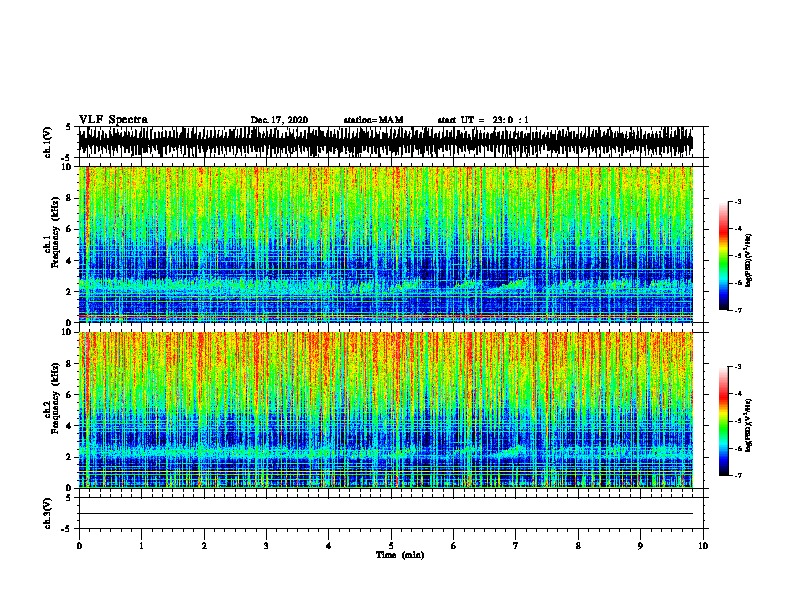Click the "station=MAM" header label
Image resolution: width=792 pixels, height=612 pixels.
pos(373,120)
